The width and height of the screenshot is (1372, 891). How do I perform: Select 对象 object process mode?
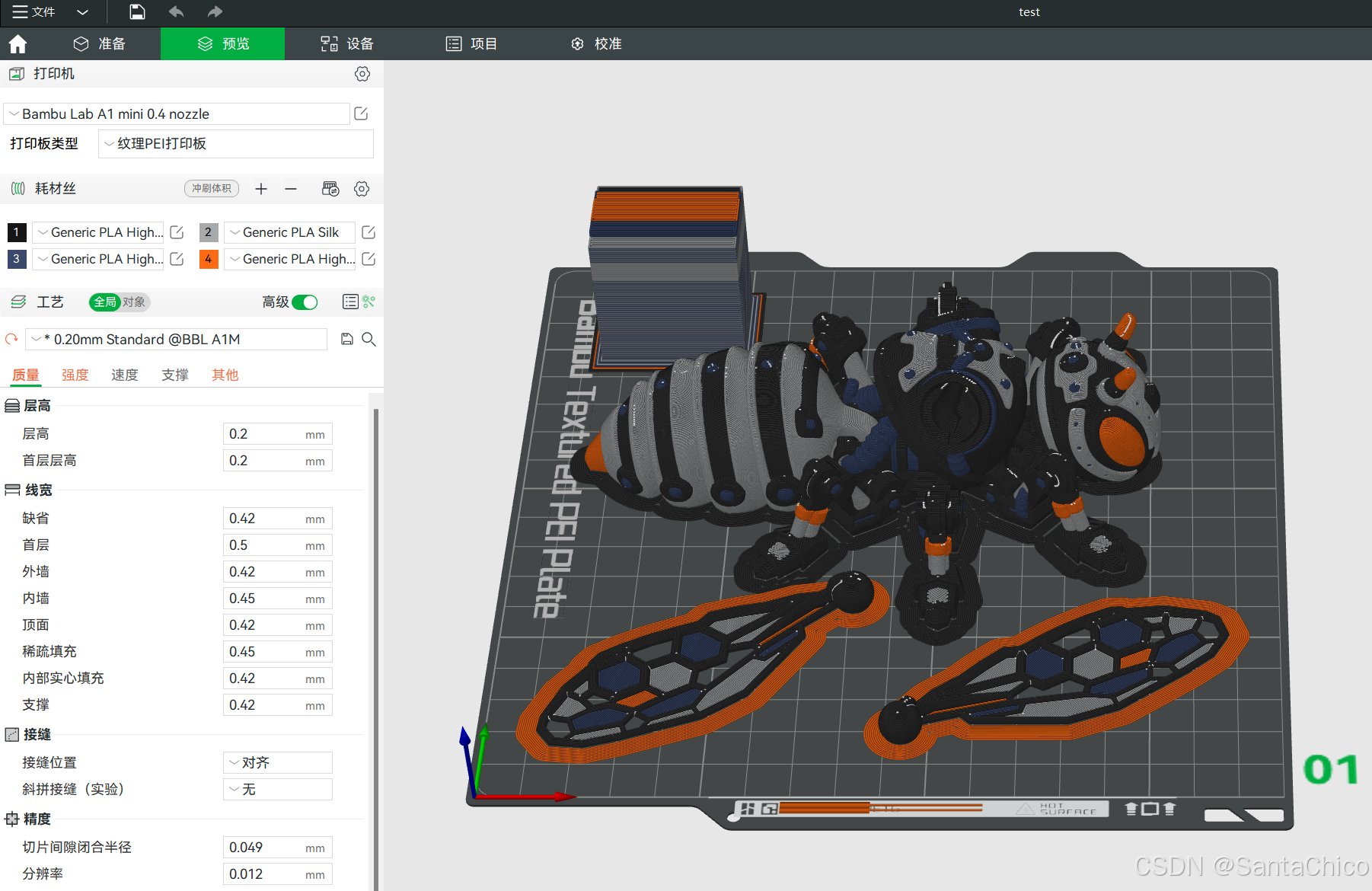[x=134, y=302]
